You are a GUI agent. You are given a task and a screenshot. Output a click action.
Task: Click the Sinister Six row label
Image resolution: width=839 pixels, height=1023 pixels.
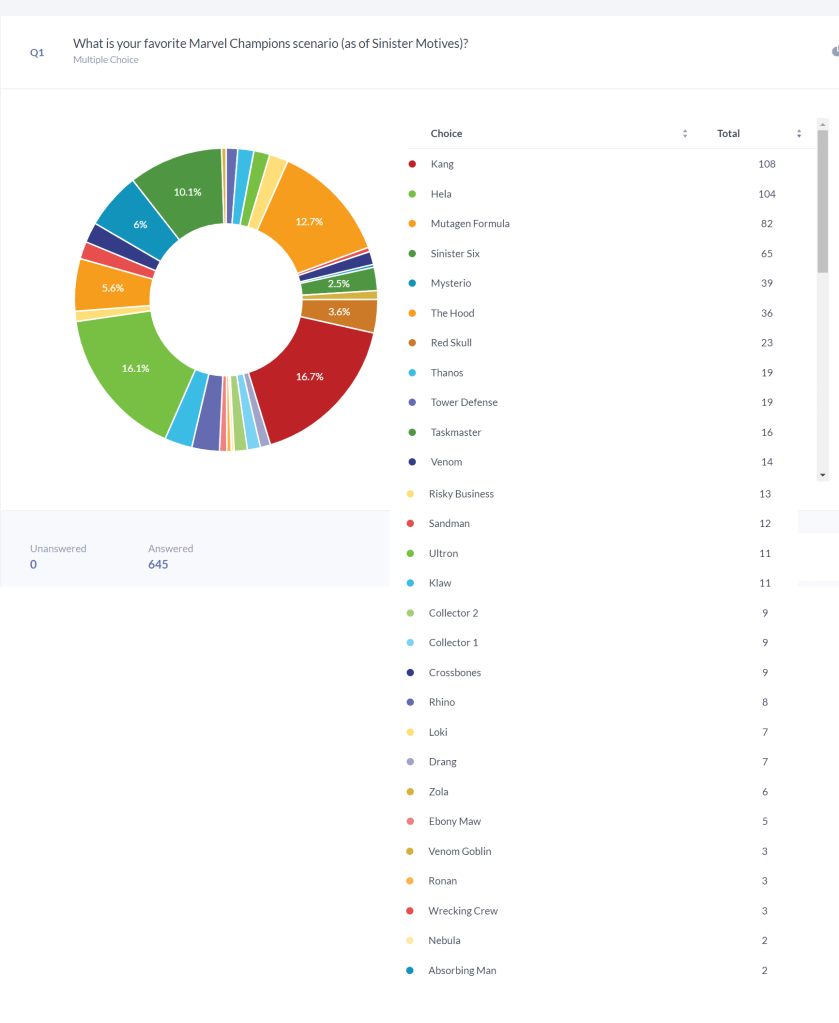pos(455,254)
